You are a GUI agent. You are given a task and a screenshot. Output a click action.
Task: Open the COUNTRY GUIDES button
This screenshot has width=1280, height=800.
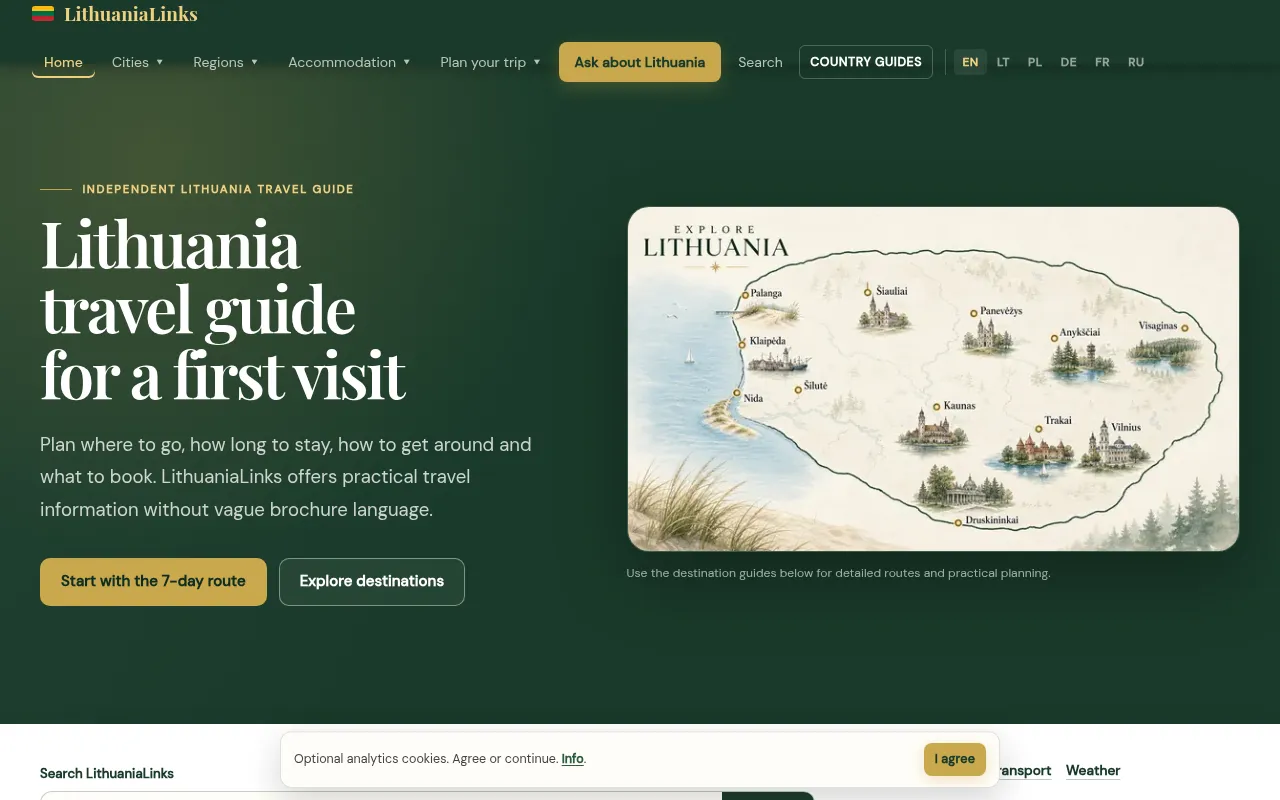[x=866, y=62]
